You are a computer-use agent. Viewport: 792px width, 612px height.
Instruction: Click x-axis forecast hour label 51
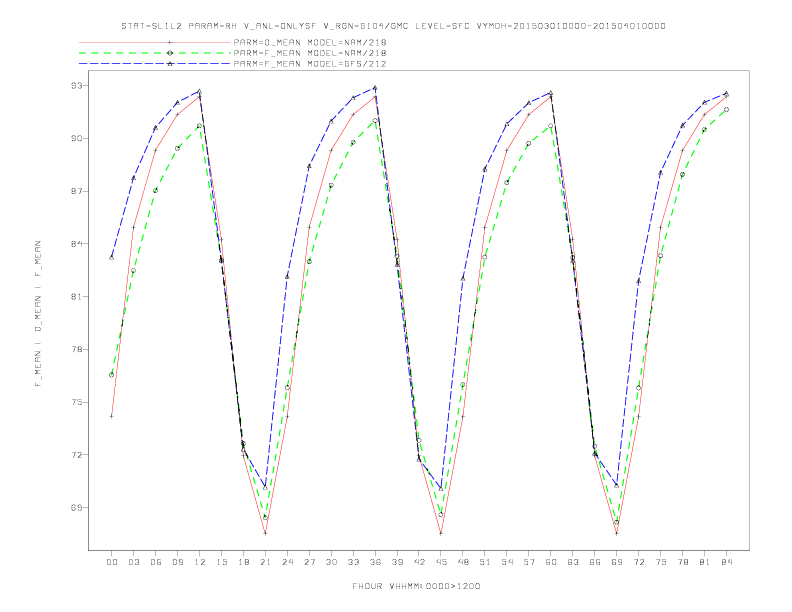485,562
